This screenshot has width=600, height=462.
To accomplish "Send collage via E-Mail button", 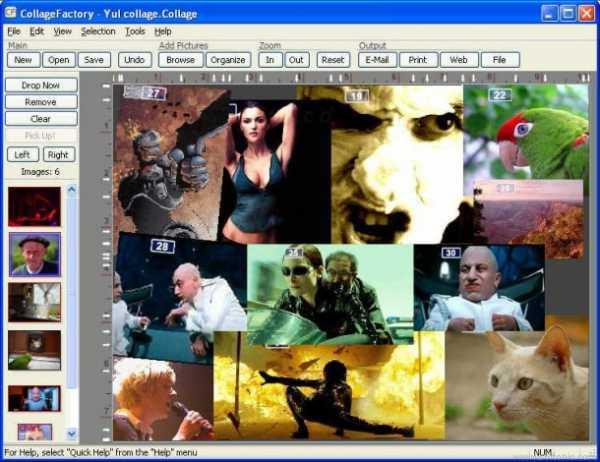I will (377, 60).
